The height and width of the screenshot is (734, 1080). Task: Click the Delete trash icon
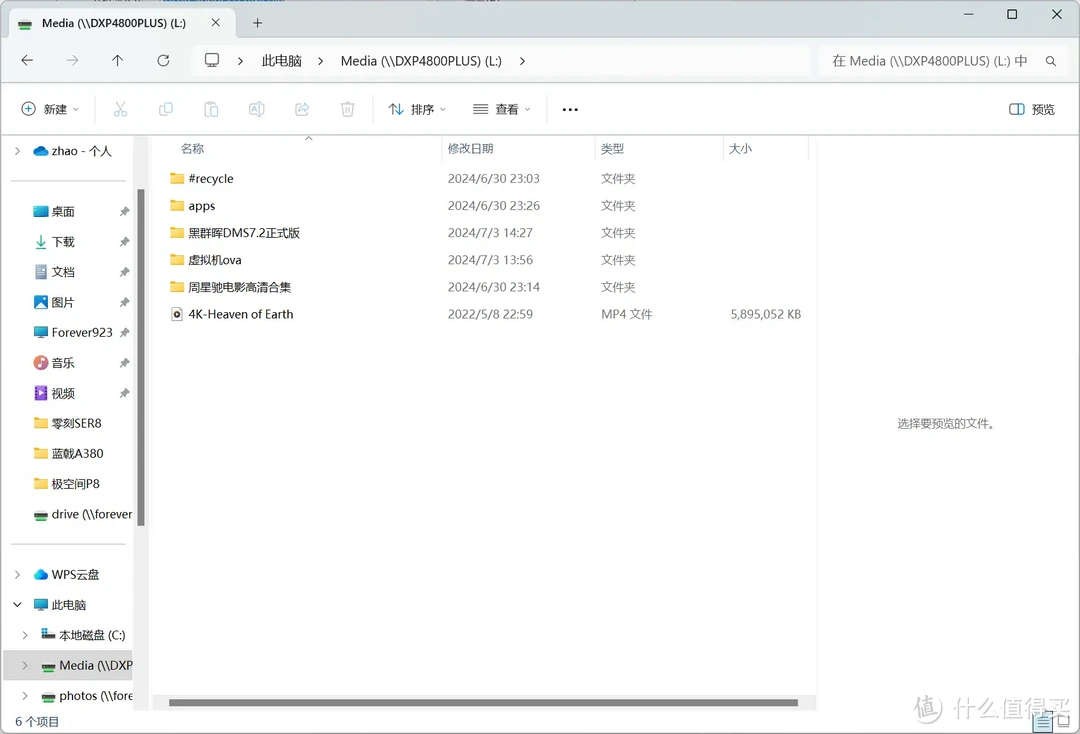[x=347, y=108]
